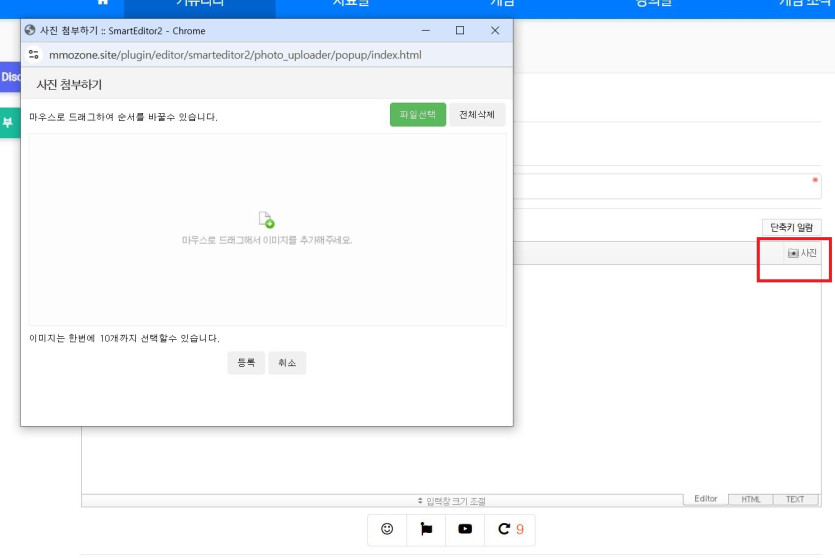Click the YouTube video embed icon

465,529
